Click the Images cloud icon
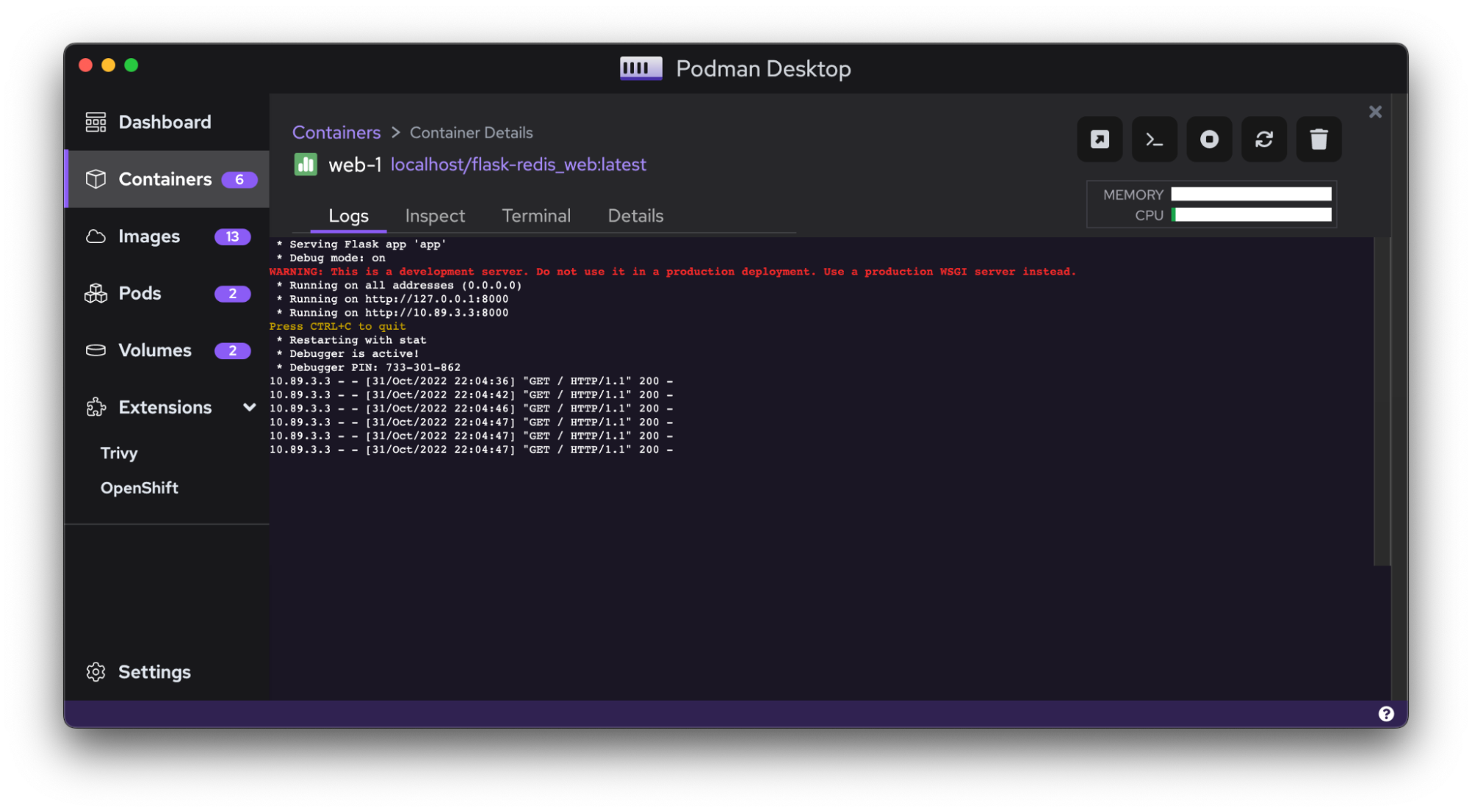The image size is (1472, 812). pos(96,236)
